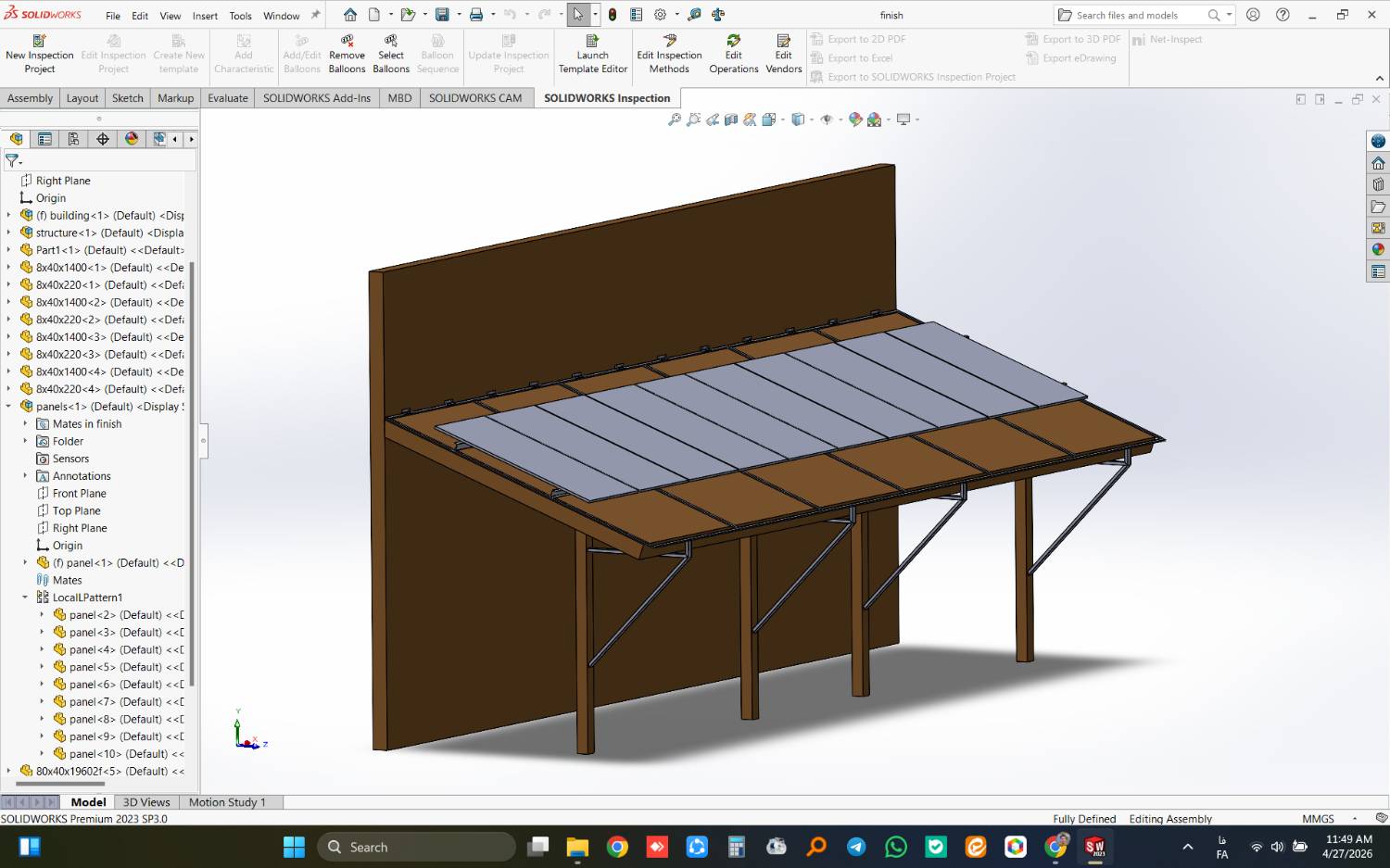Collapse the LocalPattern1 tree node
The width and height of the screenshot is (1390, 868).
[x=25, y=598]
